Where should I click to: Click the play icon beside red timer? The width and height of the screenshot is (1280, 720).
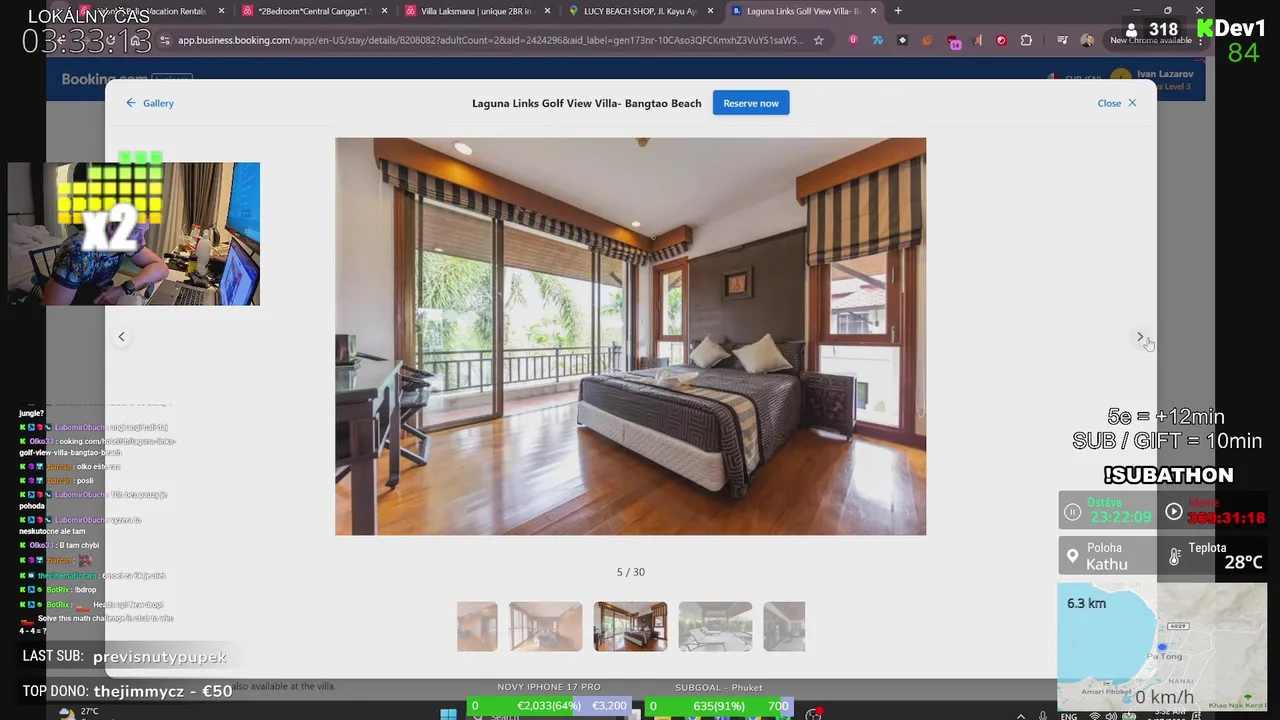click(1174, 512)
